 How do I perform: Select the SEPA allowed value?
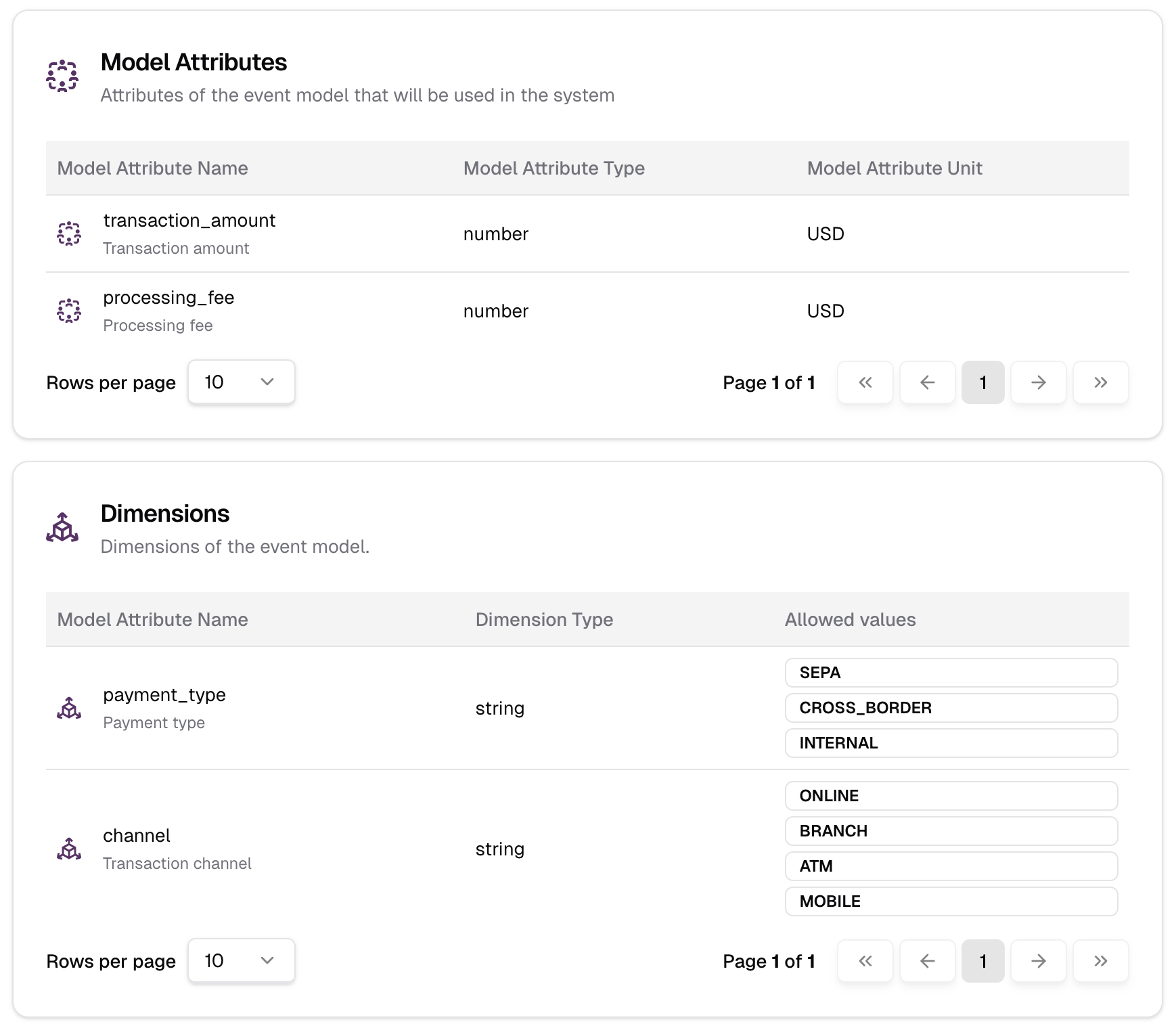coord(951,673)
